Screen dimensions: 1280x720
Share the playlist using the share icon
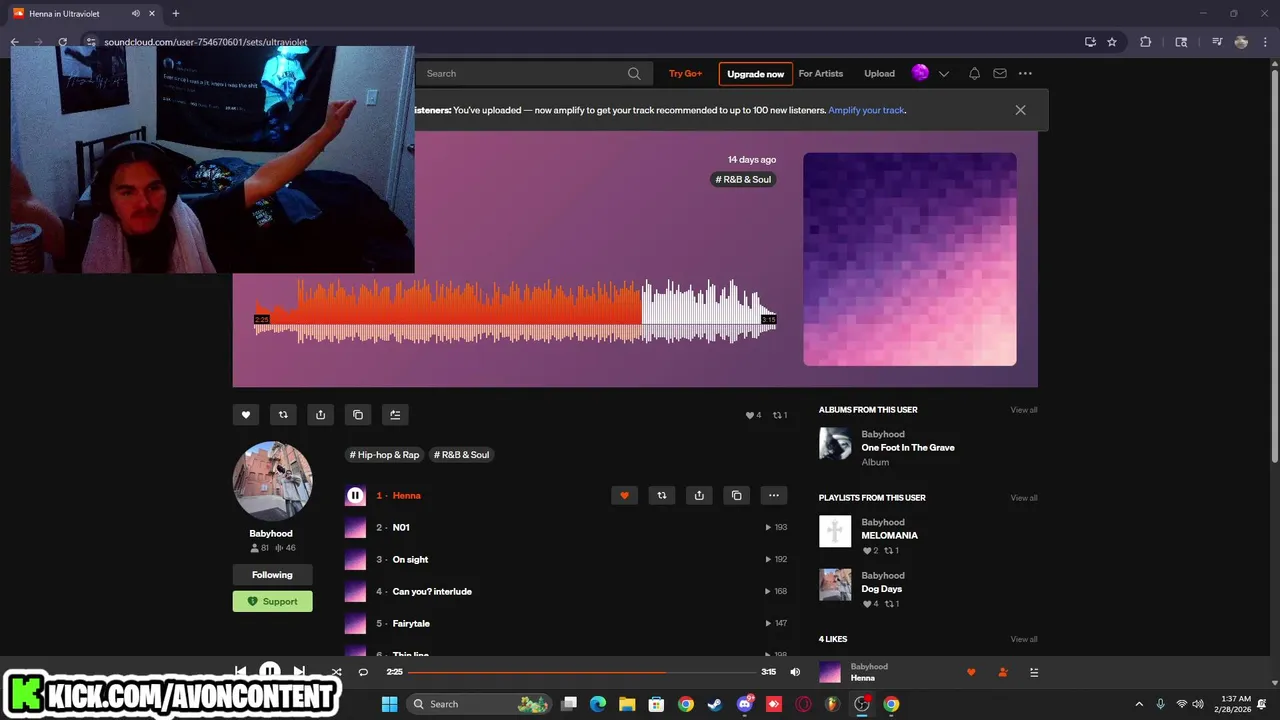pos(320,415)
